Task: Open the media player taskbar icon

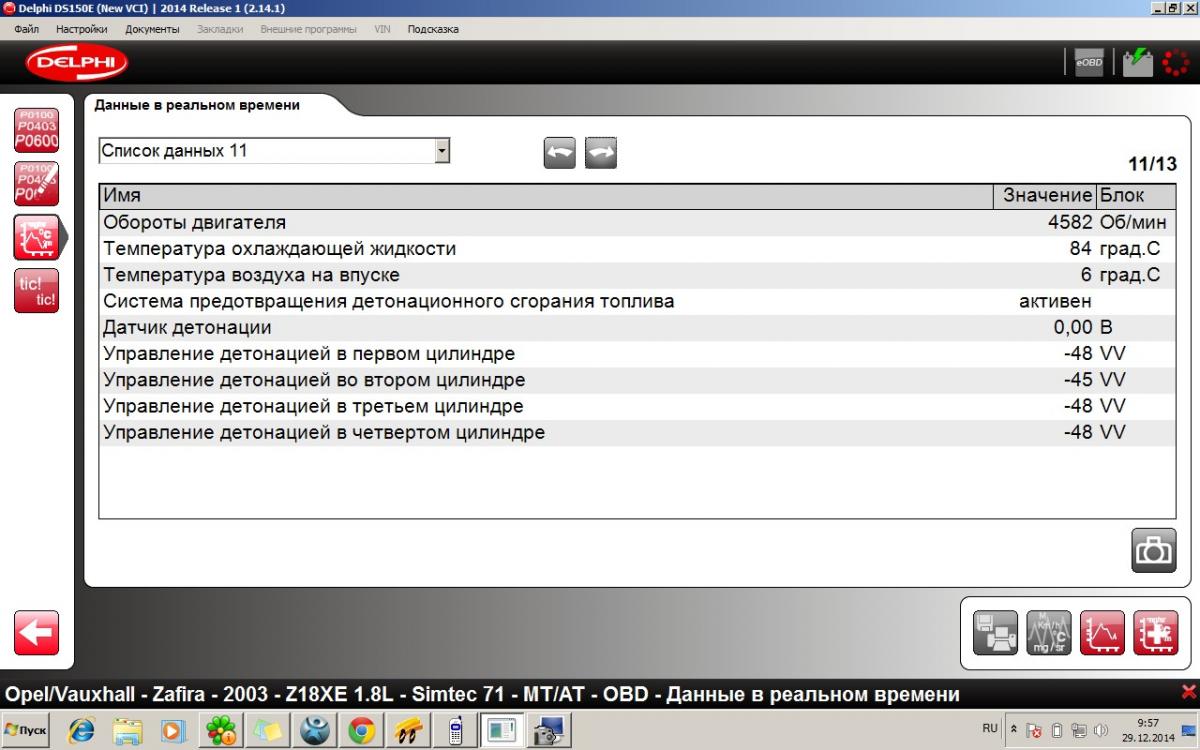Action: tap(174, 731)
